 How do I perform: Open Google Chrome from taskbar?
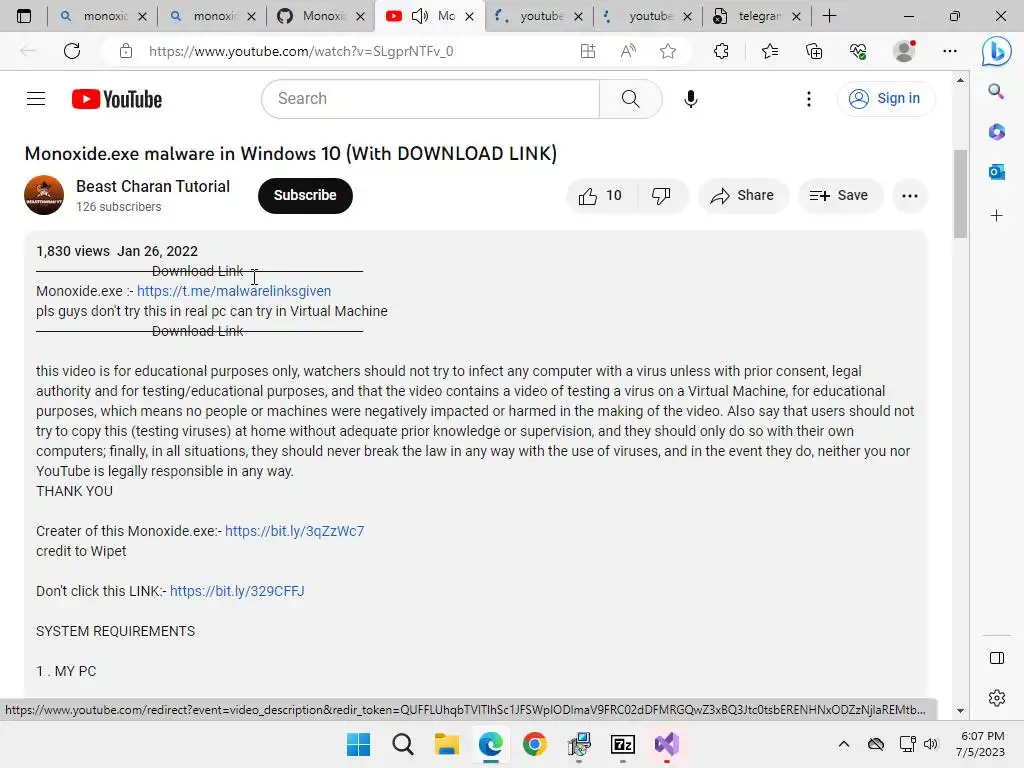pyautogui.click(x=534, y=744)
